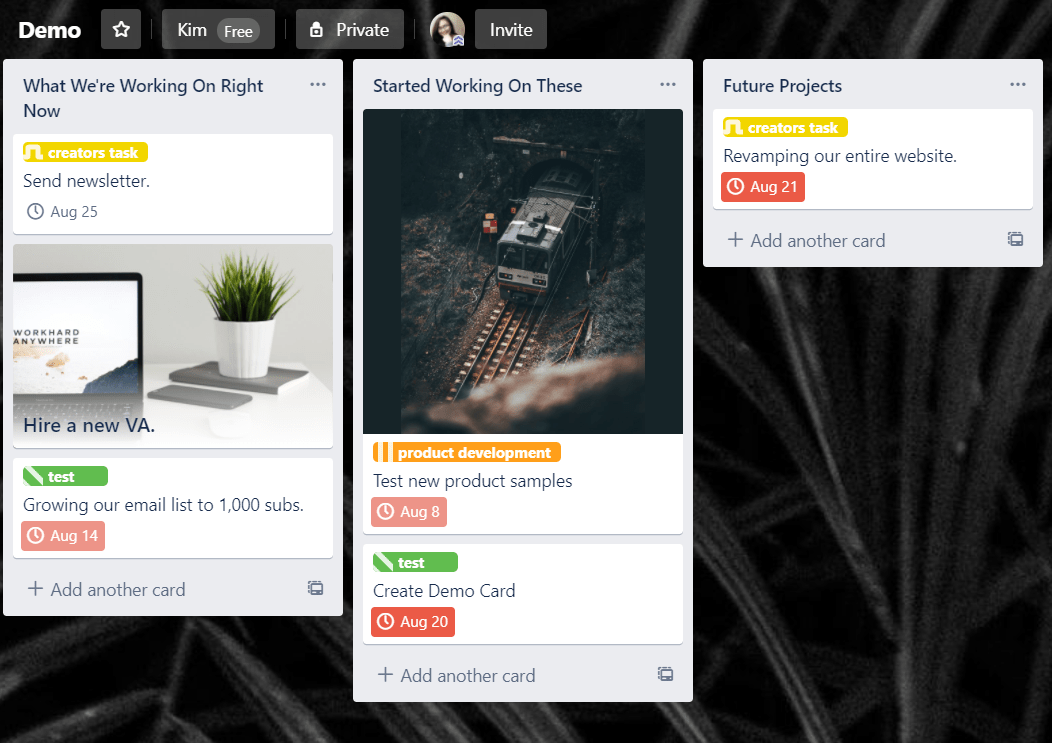This screenshot has height=743, width=1052.
Task: Click clock icon on Aug 25 due date
Action: pyautogui.click(x=35, y=211)
